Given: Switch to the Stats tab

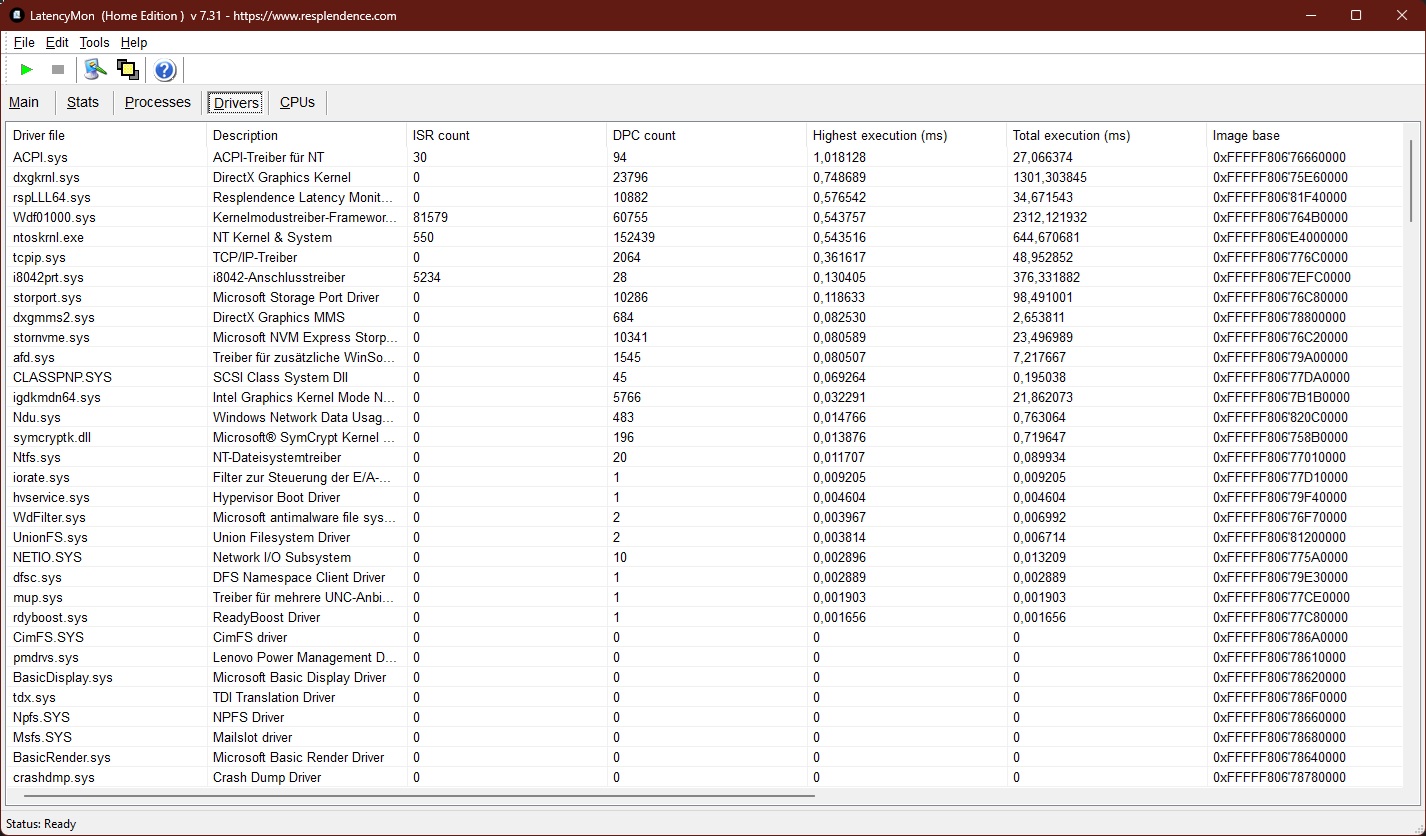Looking at the screenshot, I should [x=83, y=102].
